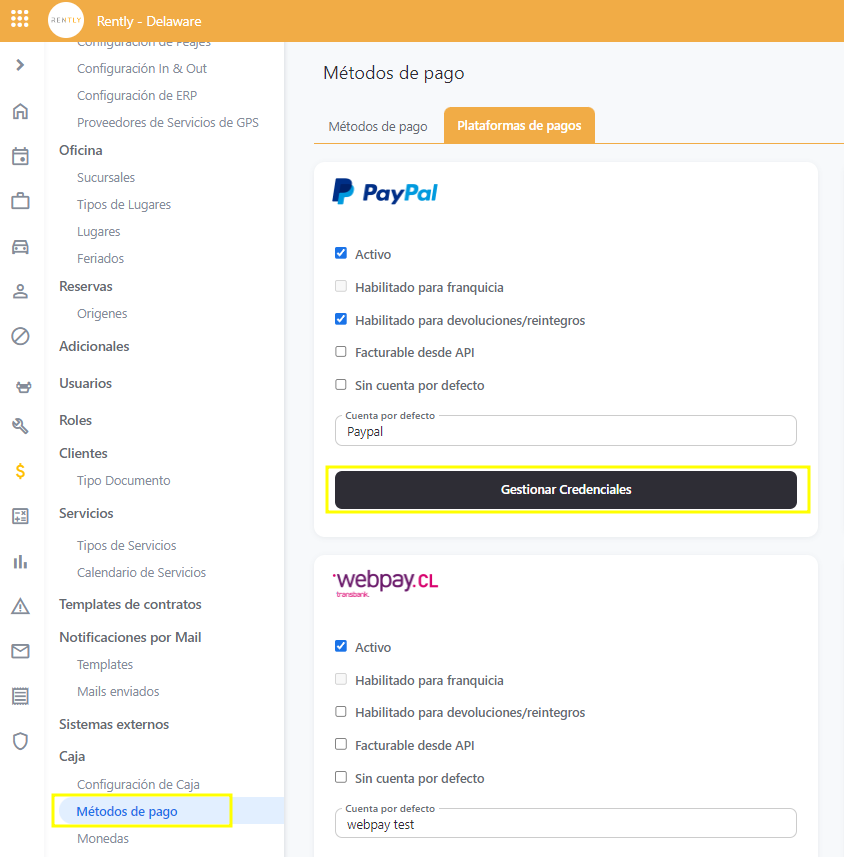Click the dollar sign cash icon
Screen dimensions: 844x857
[20, 471]
